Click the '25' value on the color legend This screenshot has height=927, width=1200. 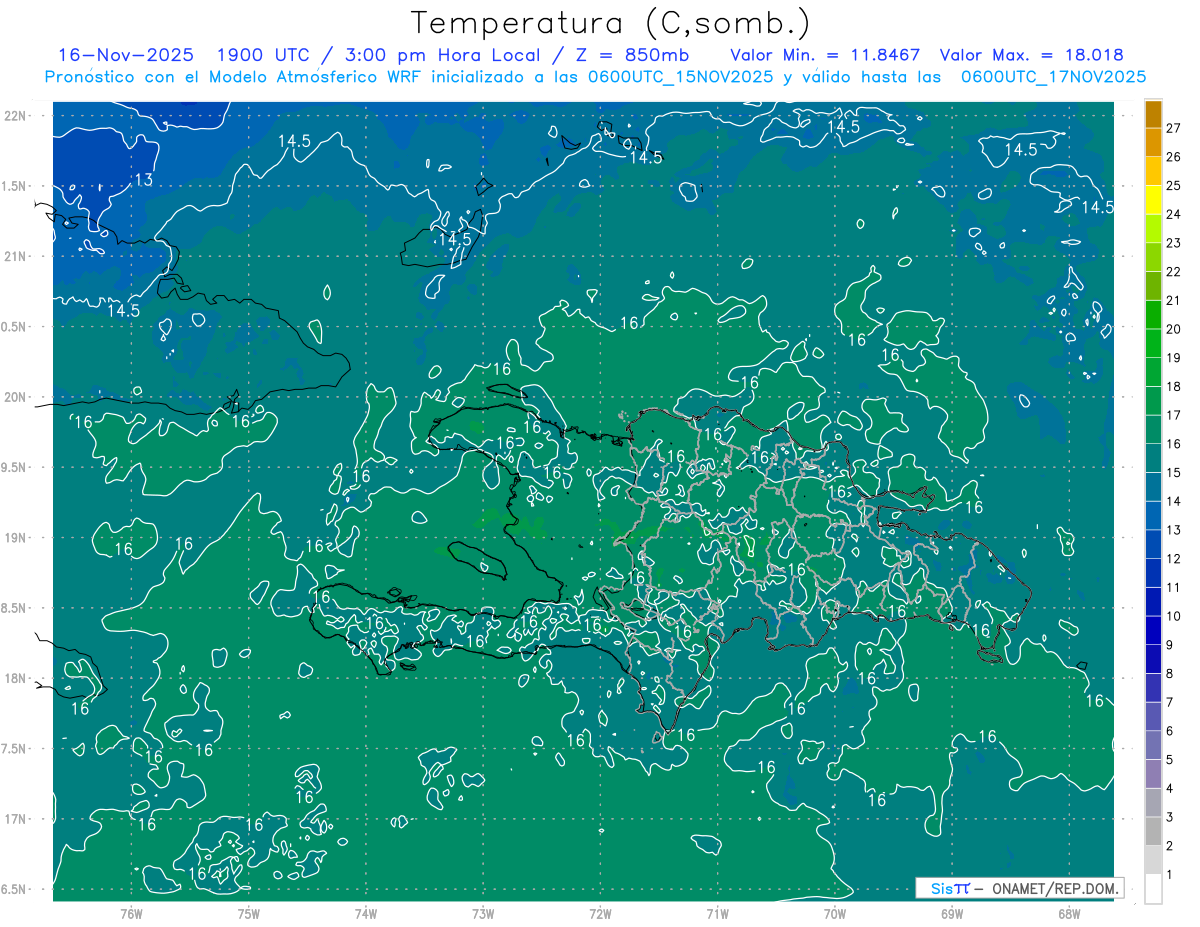tap(1173, 185)
